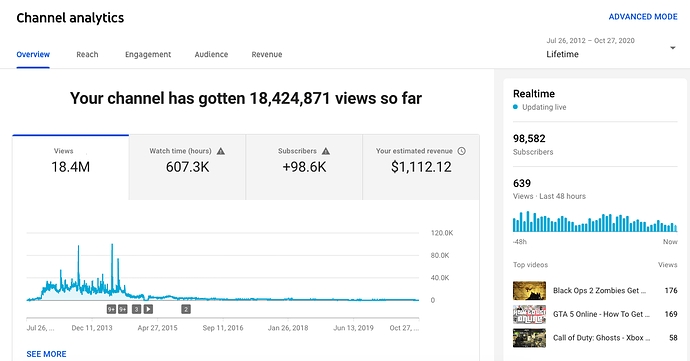690x361 pixels.
Task: Click the SEE MORE link
Action: pyautogui.click(x=46, y=354)
